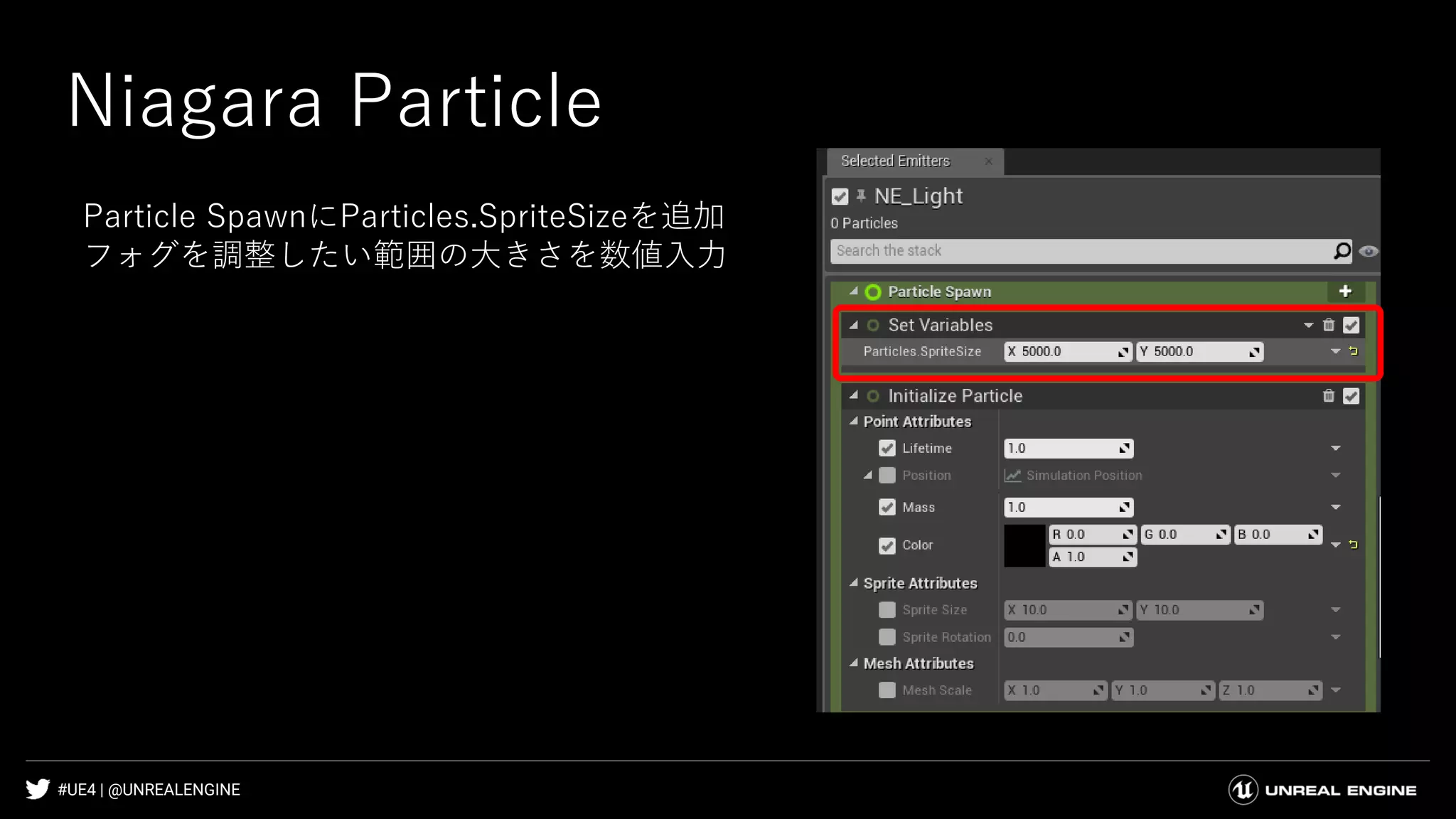Click the Lifetime 1.0 value field
This screenshot has width=1456, height=819.
pyautogui.click(x=1069, y=448)
